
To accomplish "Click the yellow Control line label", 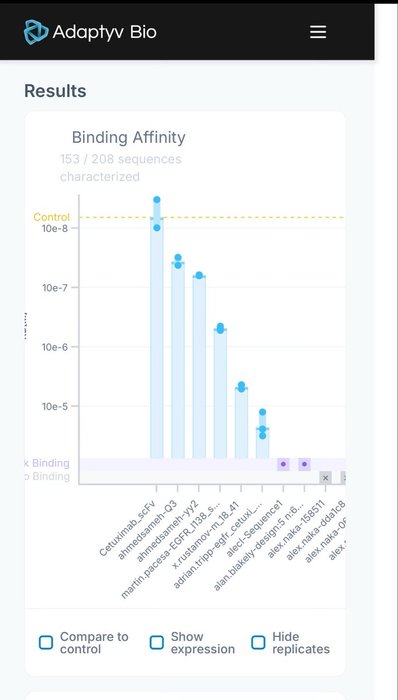I will (x=52, y=217).
